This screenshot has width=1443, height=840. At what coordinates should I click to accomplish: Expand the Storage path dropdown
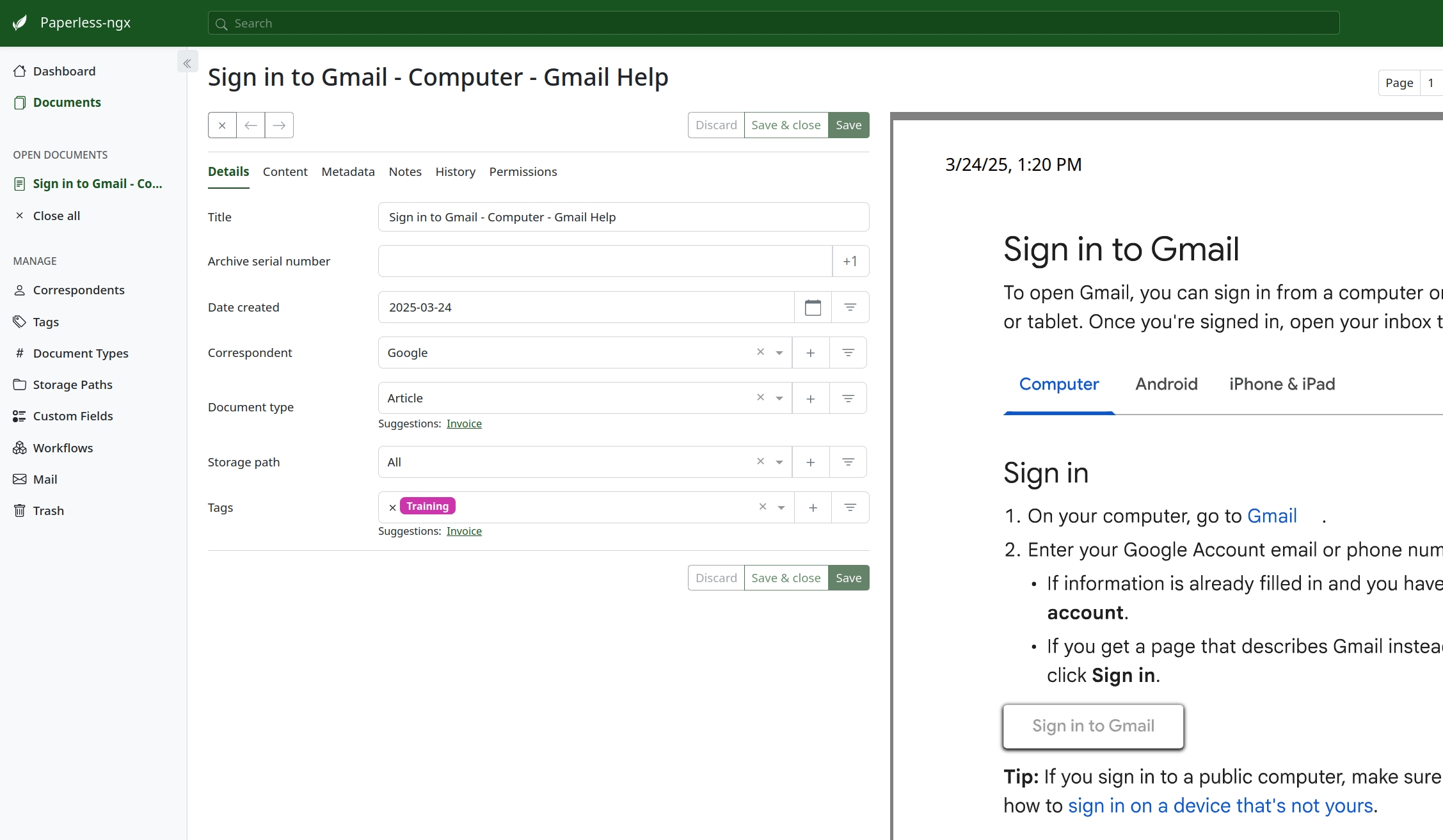point(779,463)
